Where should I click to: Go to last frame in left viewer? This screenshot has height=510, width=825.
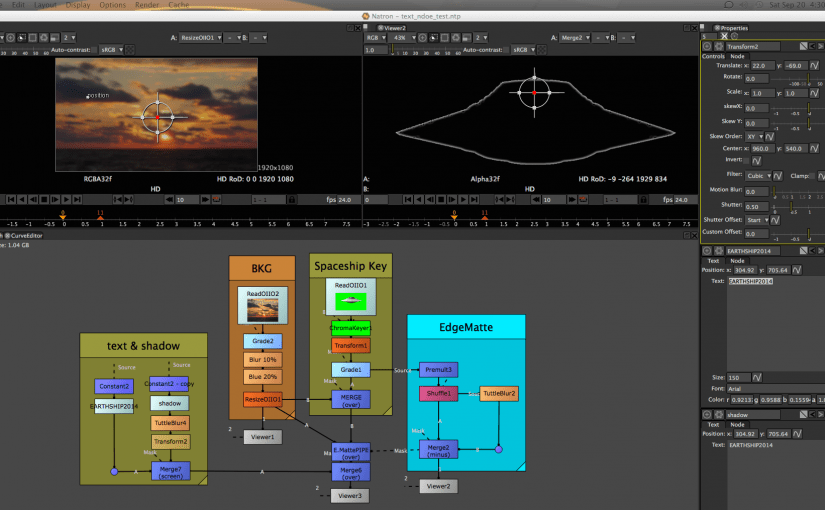coord(77,199)
